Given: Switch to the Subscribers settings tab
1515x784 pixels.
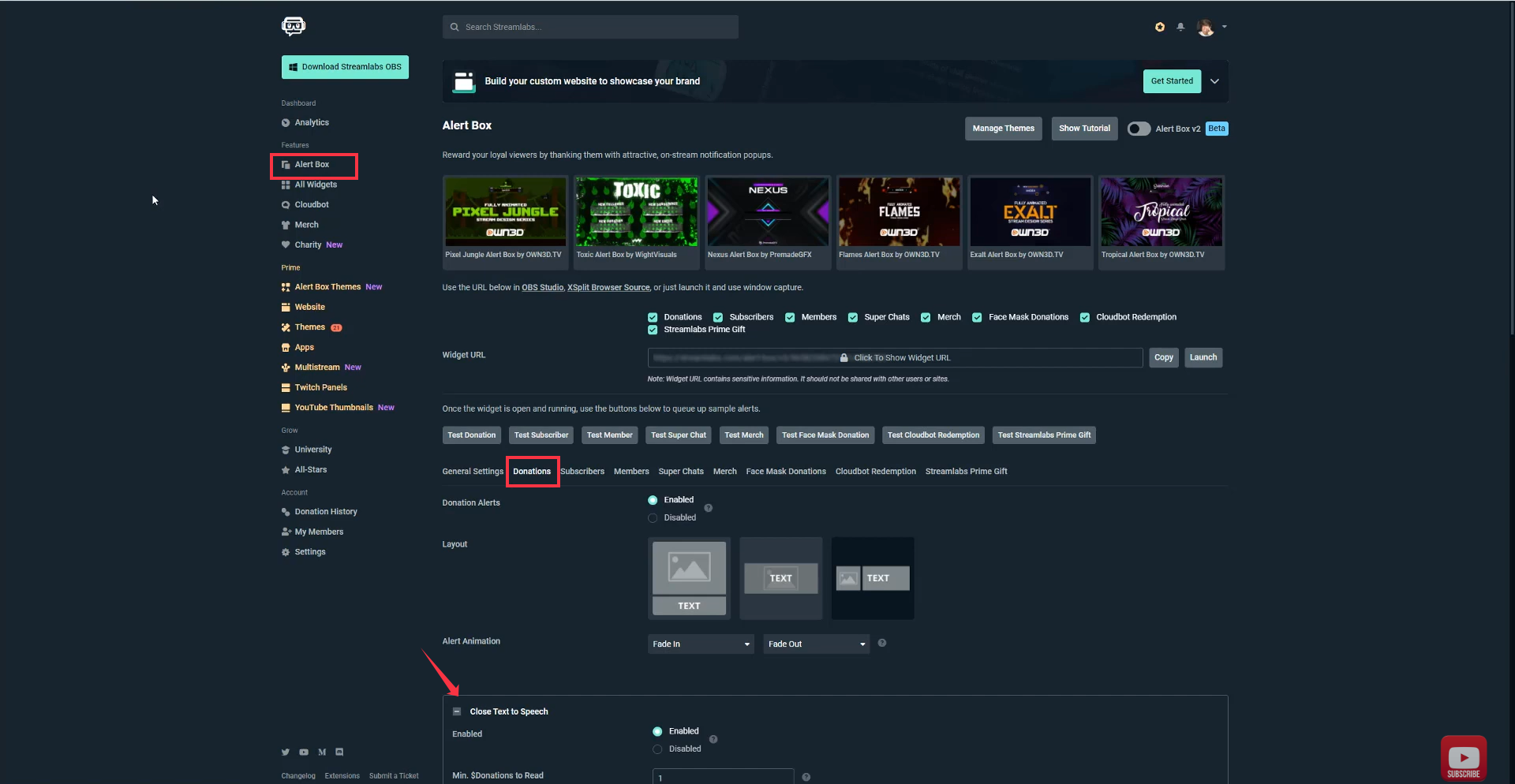Looking at the screenshot, I should point(582,471).
